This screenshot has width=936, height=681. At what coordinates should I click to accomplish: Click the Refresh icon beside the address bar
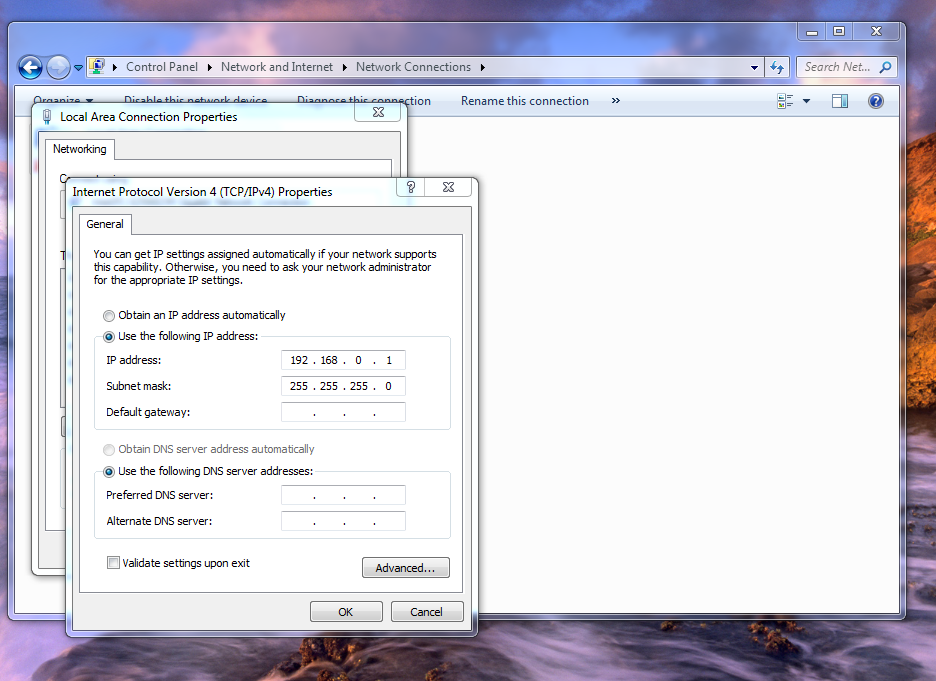pos(777,67)
